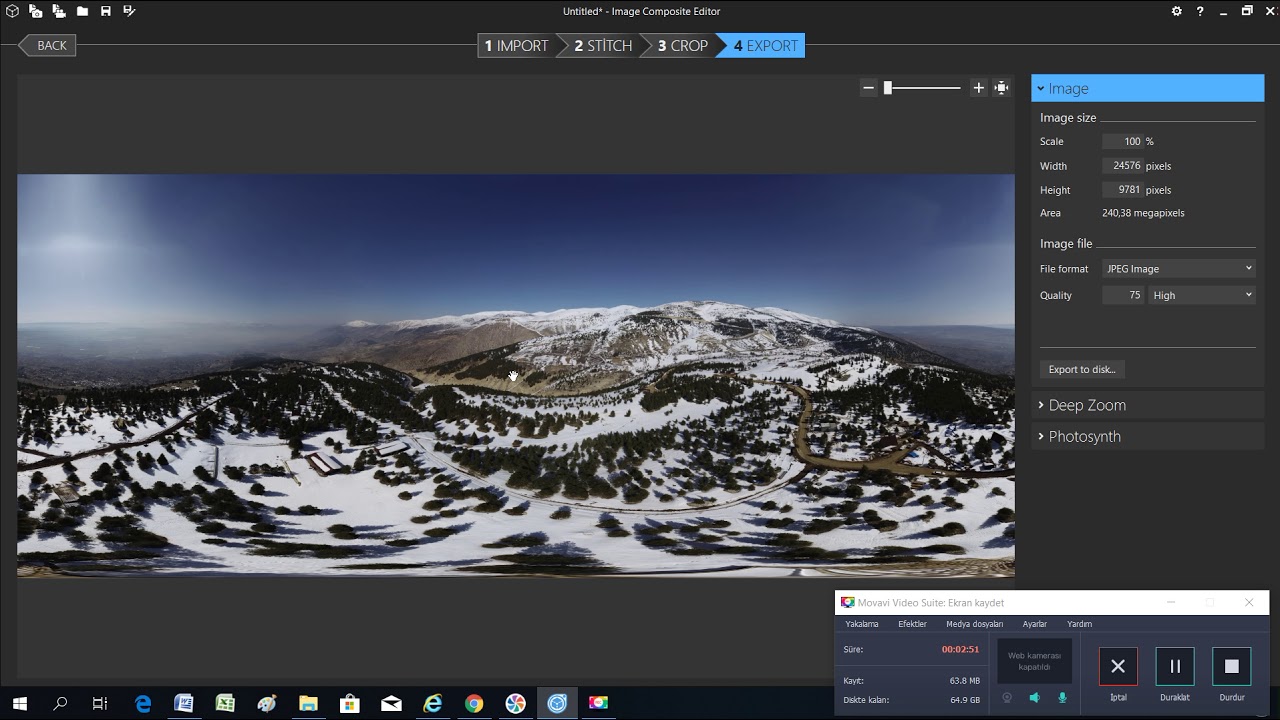Open Ayarlar menu in Movavi
The width and height of the screenshot is (1280, 720).
click(x=1035, y=624)
